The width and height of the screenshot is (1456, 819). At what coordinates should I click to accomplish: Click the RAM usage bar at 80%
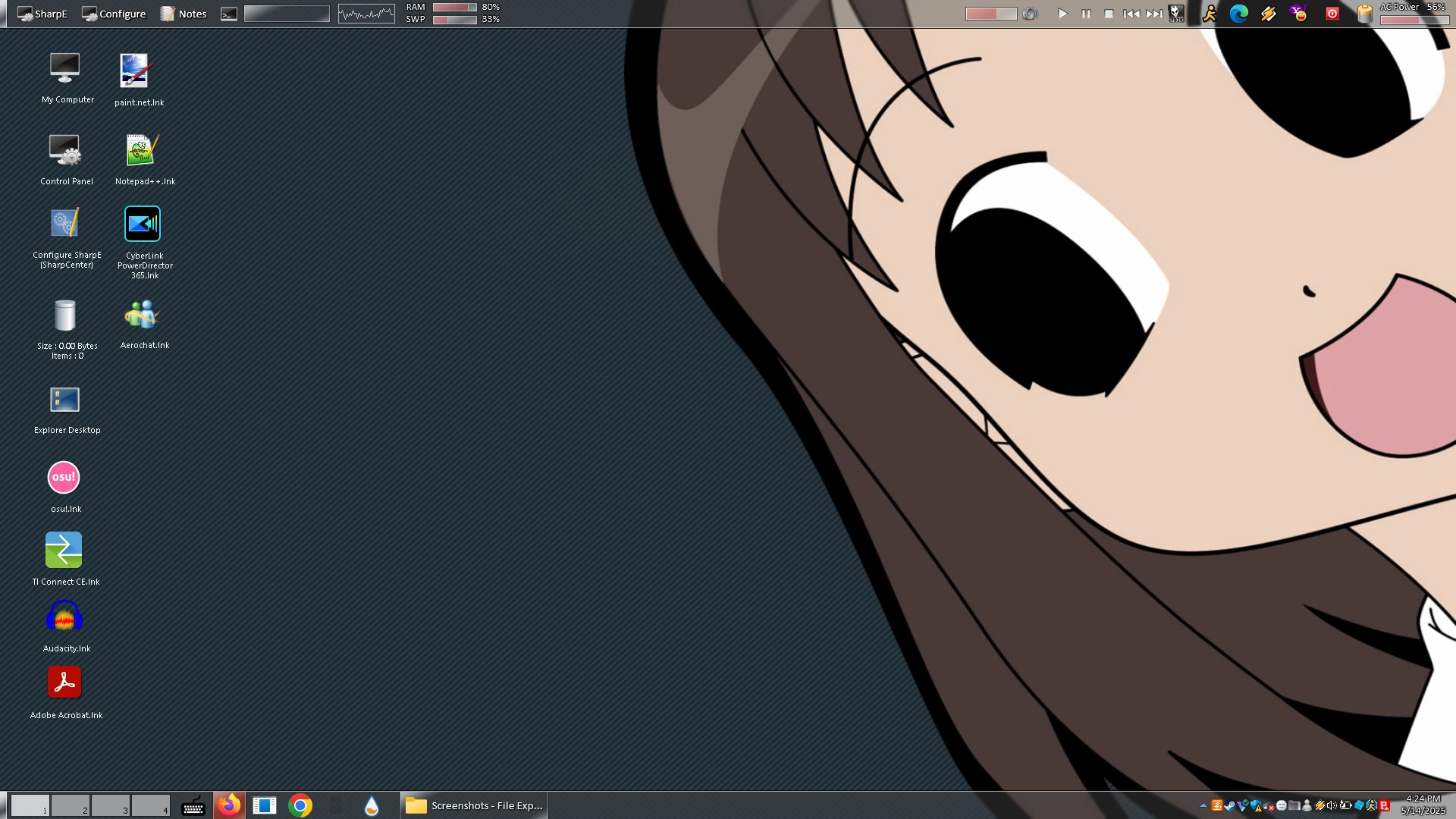[x=454, y=8]
